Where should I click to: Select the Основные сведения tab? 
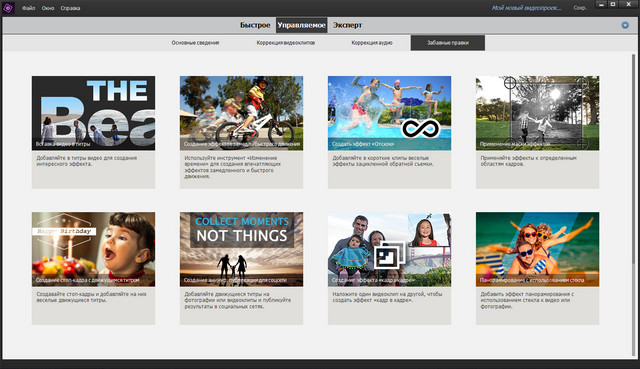click(195, 43)
